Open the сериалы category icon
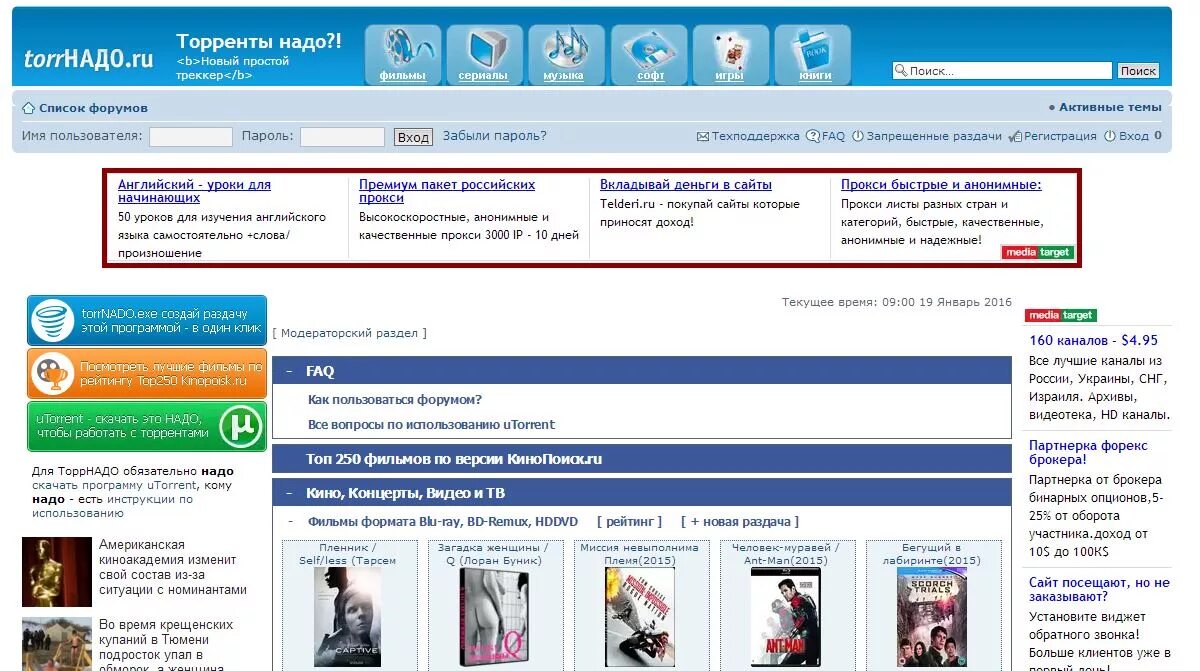The height and width of the screenshot is (671, 1200). click(484, 54)
